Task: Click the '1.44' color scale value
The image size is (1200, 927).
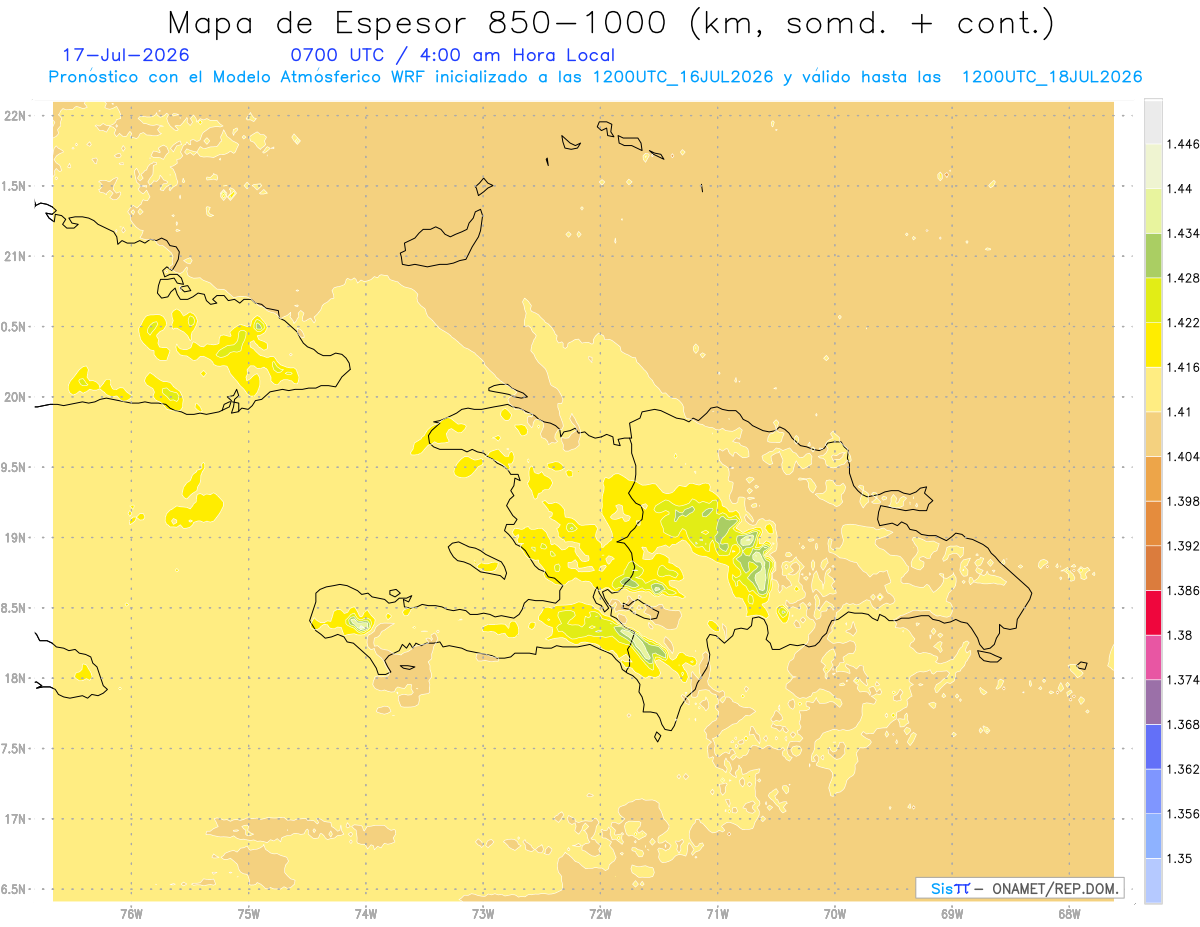Action: tap(1180, 189)
